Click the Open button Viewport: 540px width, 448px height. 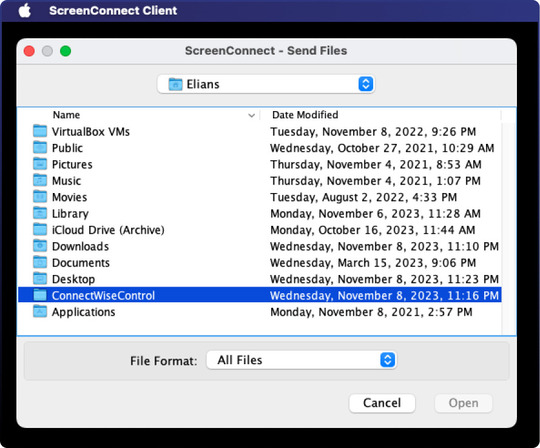[464, 403]
